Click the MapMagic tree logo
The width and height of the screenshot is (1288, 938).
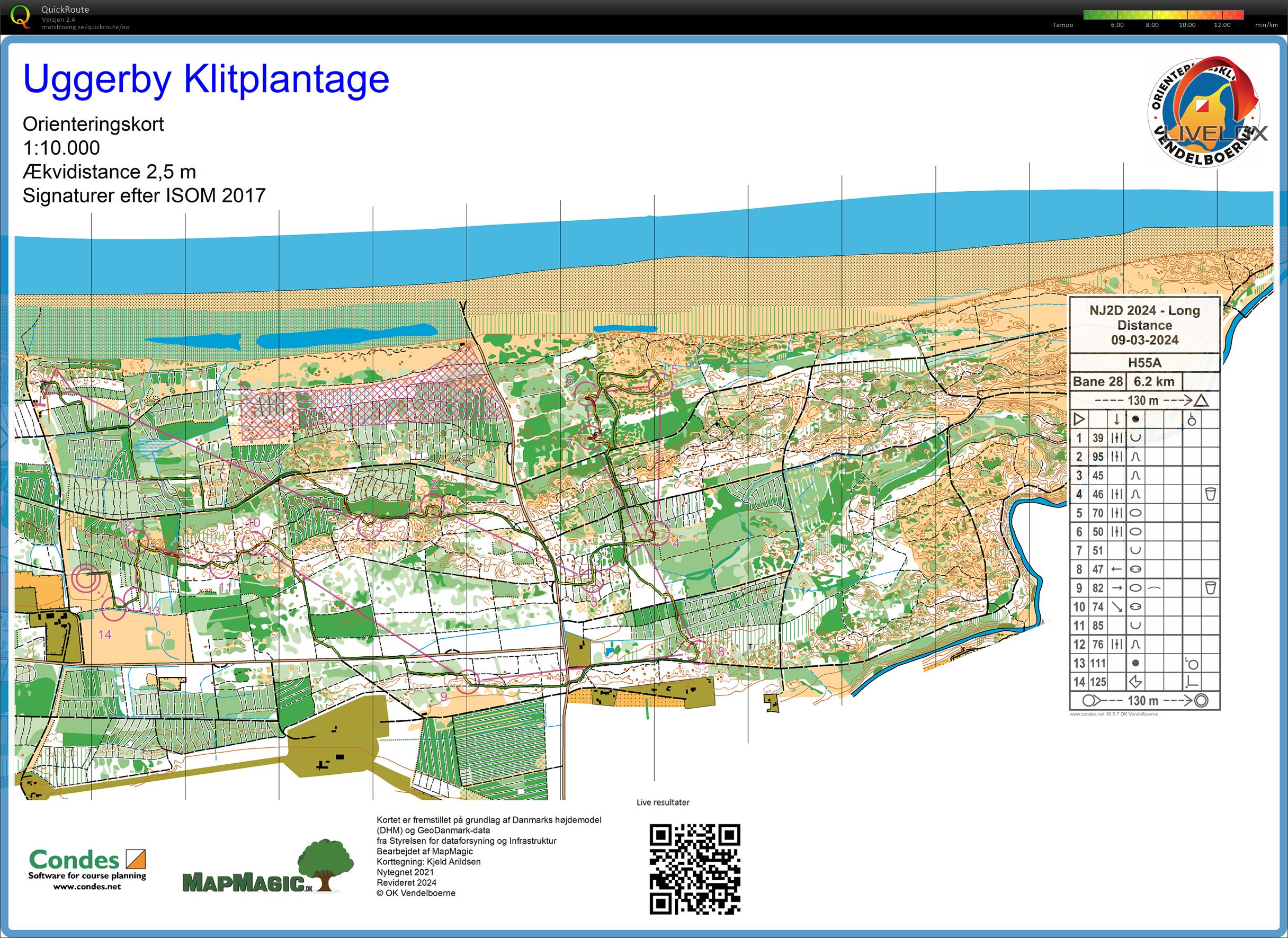pyautogui.click(x=268, y=866)
